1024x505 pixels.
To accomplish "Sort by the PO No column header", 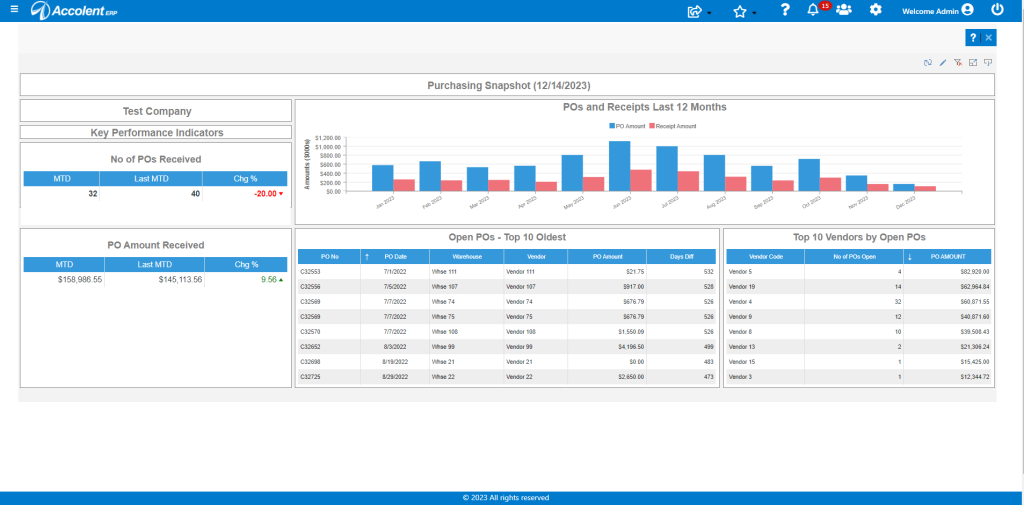I will pyautogui.click(x=329, y=257).
